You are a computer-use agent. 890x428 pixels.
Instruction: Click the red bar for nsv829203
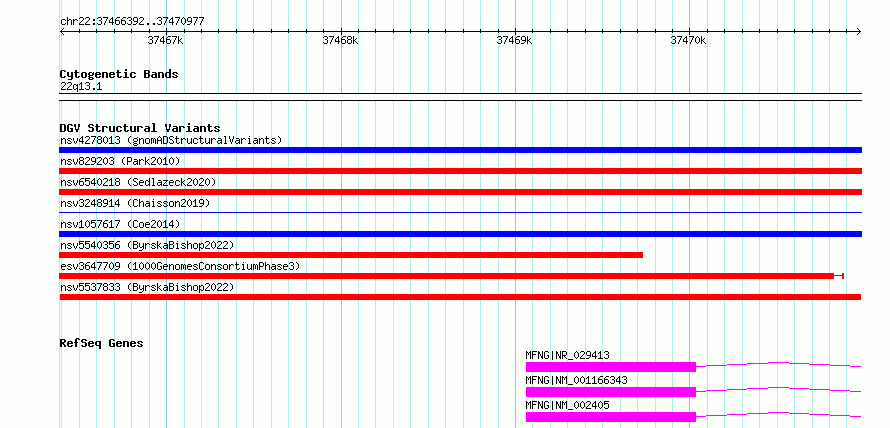click(x=460, y=171)
